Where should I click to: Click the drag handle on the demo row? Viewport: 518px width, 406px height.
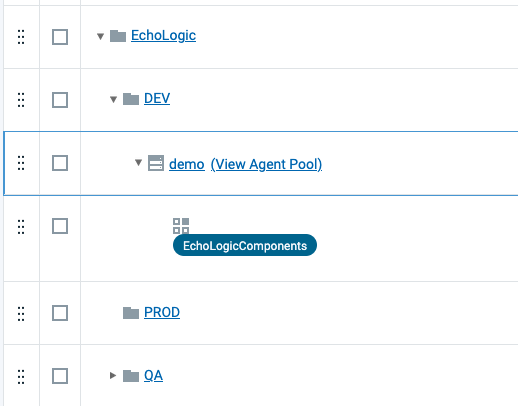tap(21, 163)
